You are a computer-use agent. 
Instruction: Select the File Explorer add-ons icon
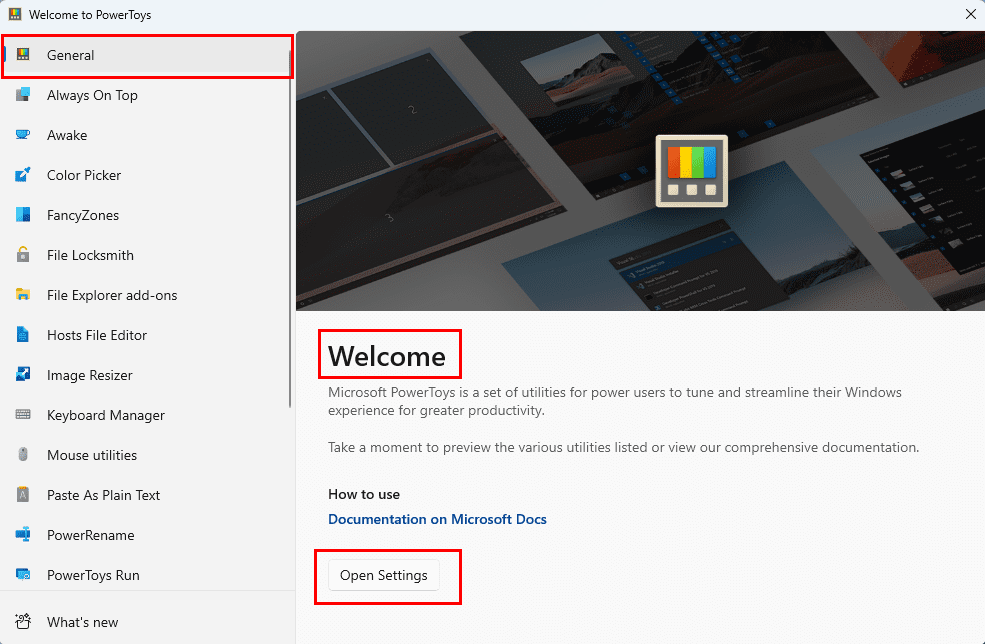23,295
